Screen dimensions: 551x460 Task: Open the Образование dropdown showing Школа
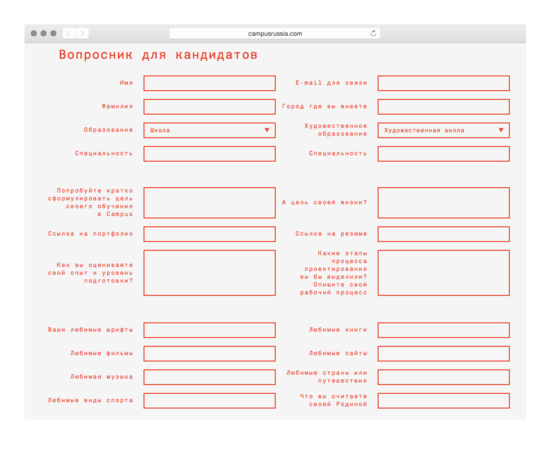(209, 130)
